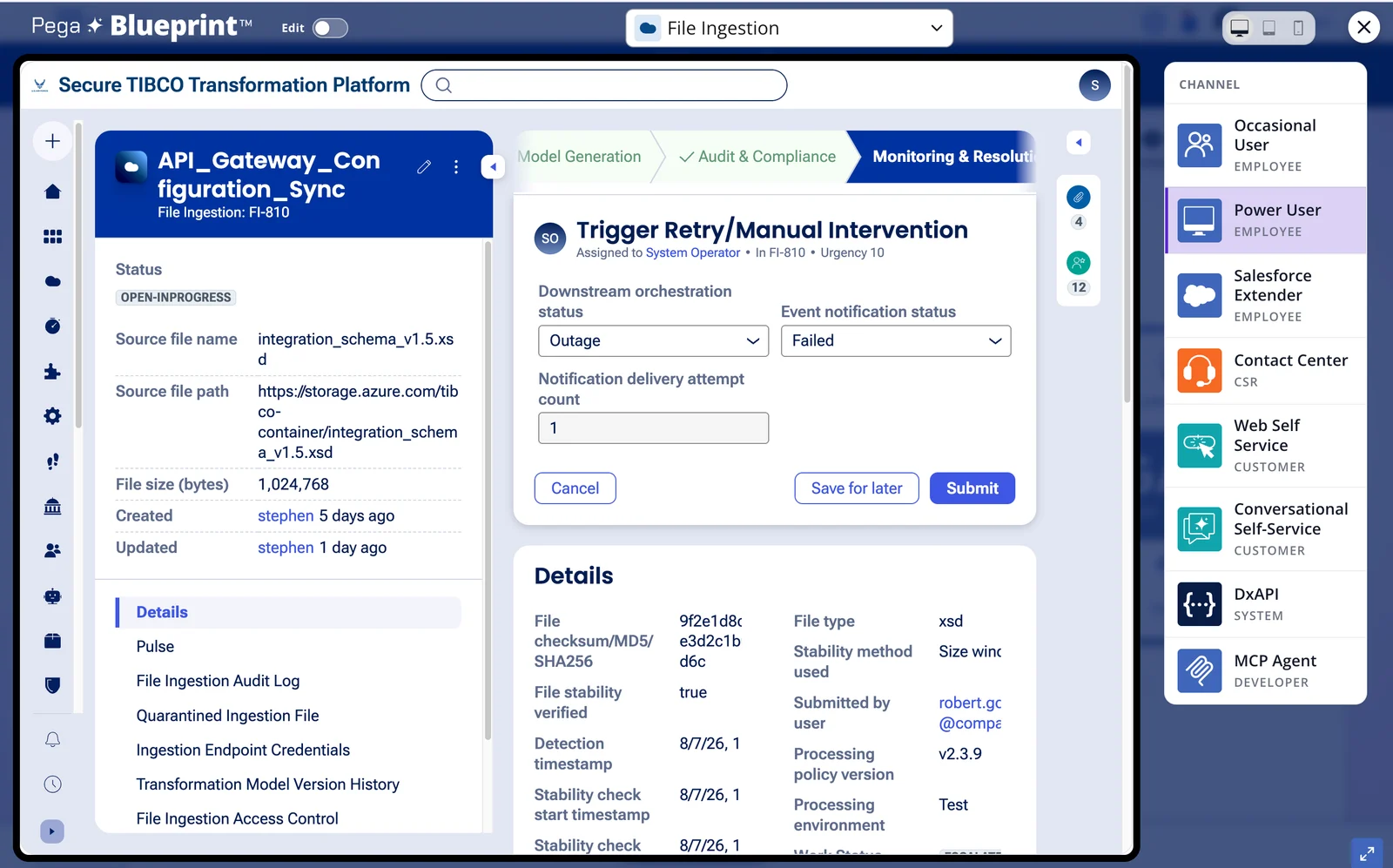Screen dimensions: 1393x868
Task: Open Ingestion Endpoint Credentials tab
Action: pyautogui.click(x=243, y=750)
